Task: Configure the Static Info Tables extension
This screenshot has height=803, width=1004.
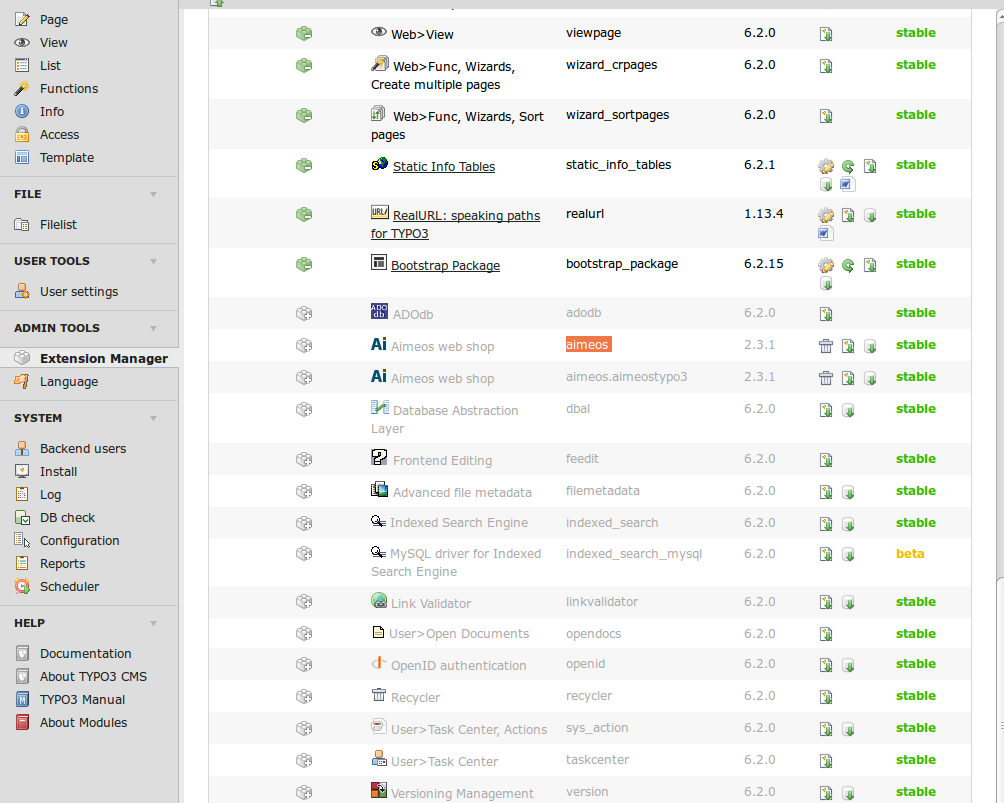Action: tap(826, 166)
